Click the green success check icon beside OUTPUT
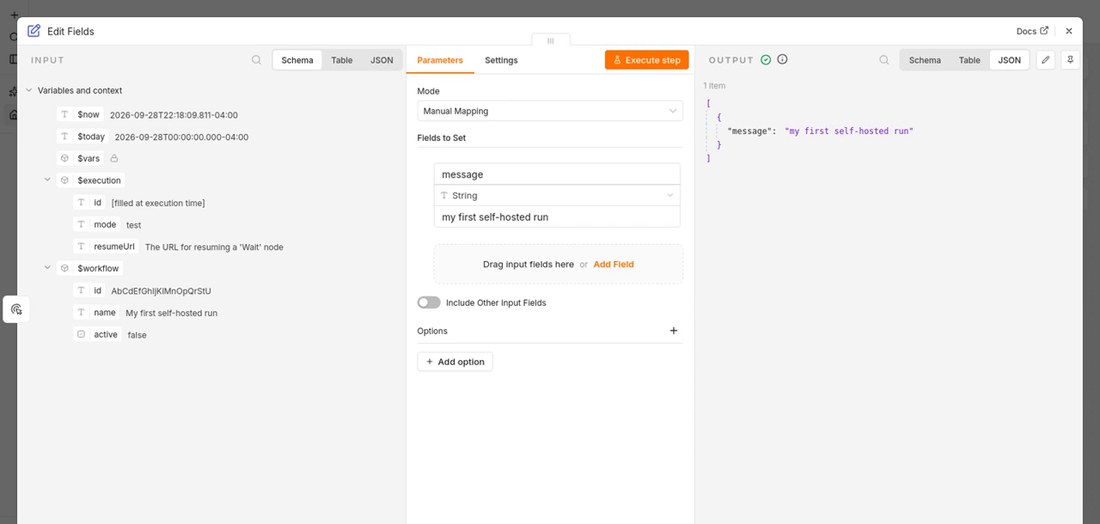Screen dimensions: 1100x524 pyautogui.click(x=766, y=60)
